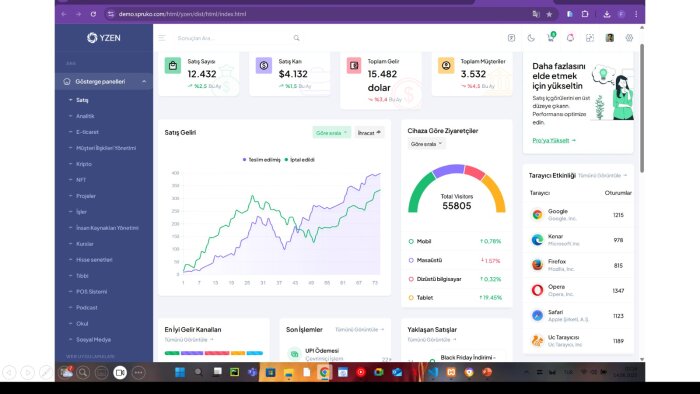Click the Safari browser logo
This screenshot has height=394, width=700.
538,315
